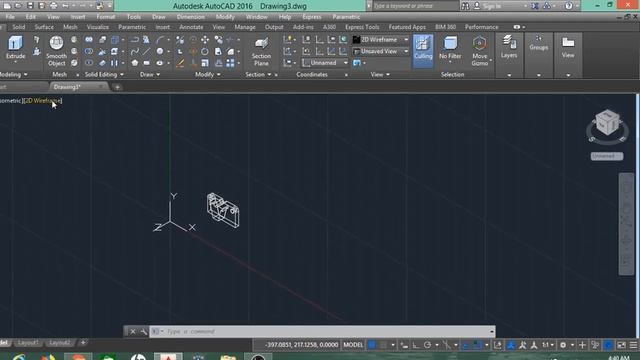This screenshot has height=360, width=640.
Task: Select the Extrude tool
Action: click(x=16, y=48)
